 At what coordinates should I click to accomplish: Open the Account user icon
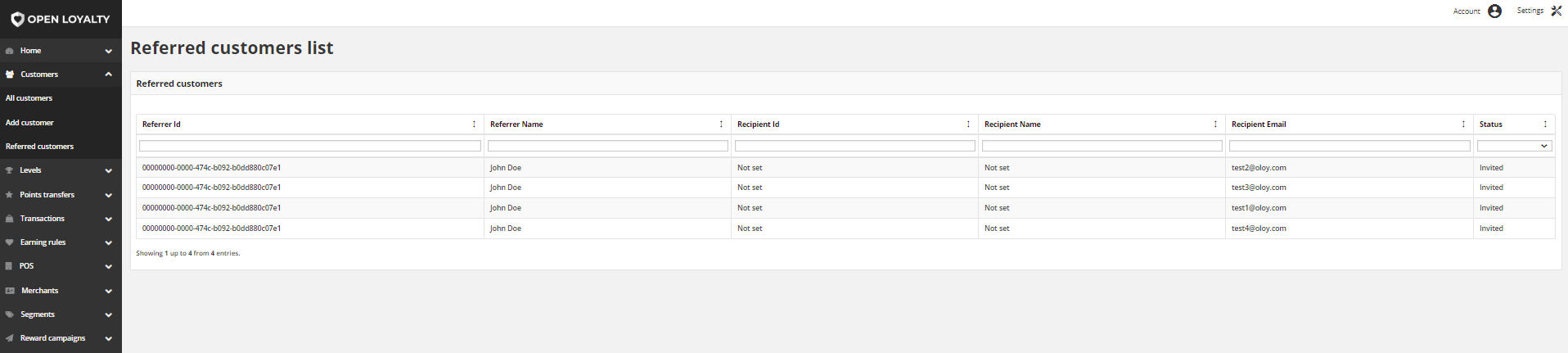[x=1495, y=11]
